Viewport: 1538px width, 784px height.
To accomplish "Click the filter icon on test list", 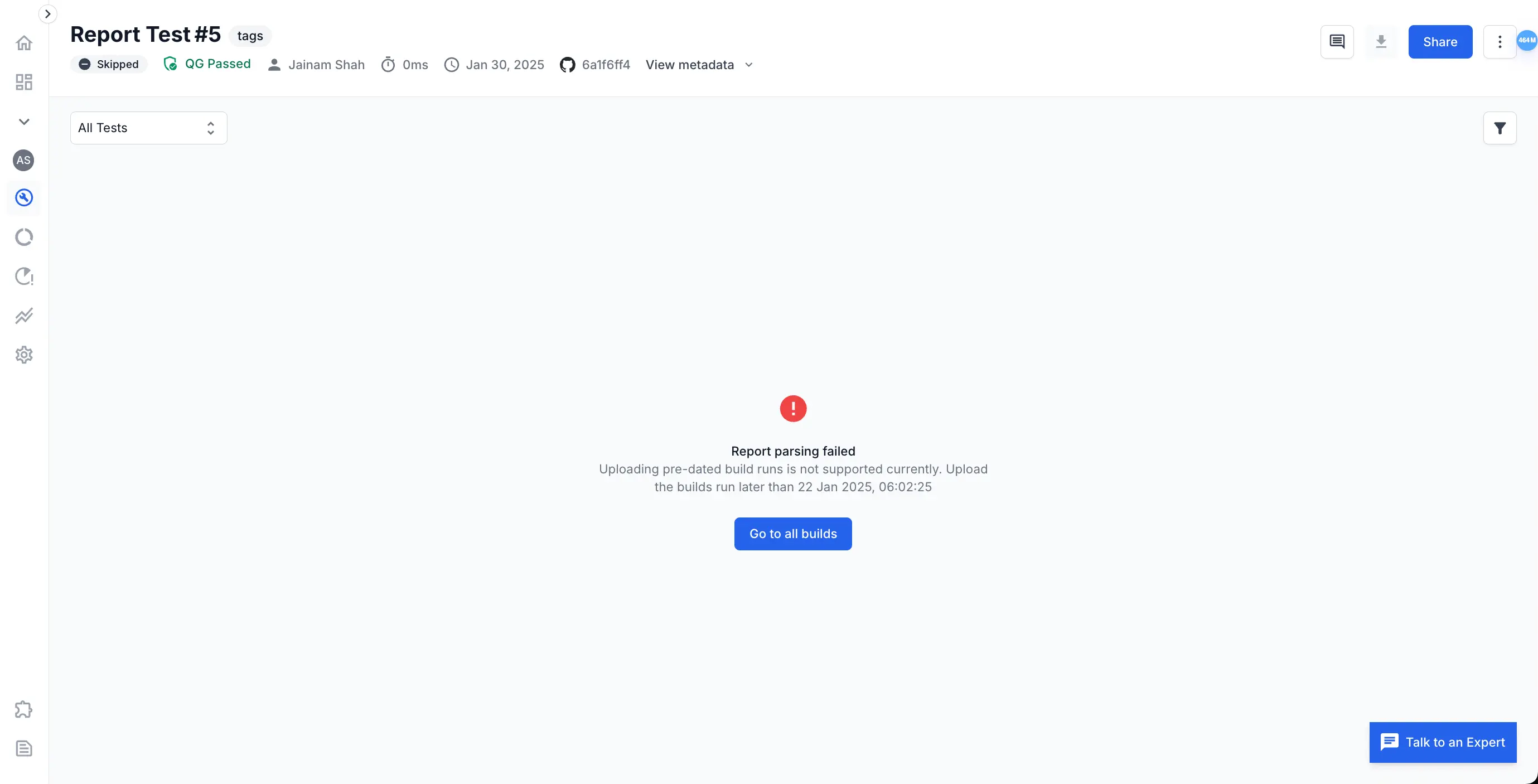I will tap(1500, 128).
